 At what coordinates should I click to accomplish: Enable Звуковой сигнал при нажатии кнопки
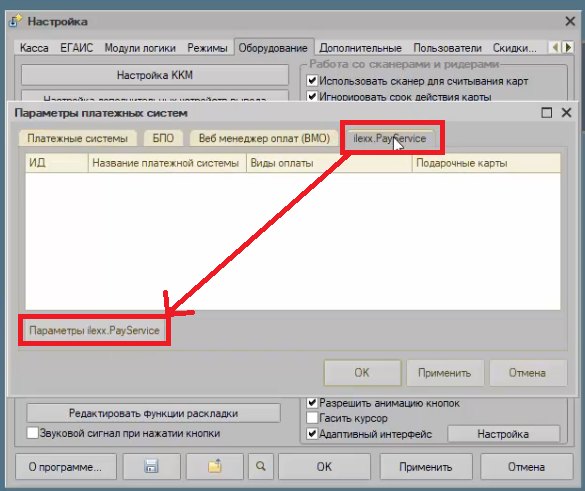pyautogui.click(x=32, y=433)
